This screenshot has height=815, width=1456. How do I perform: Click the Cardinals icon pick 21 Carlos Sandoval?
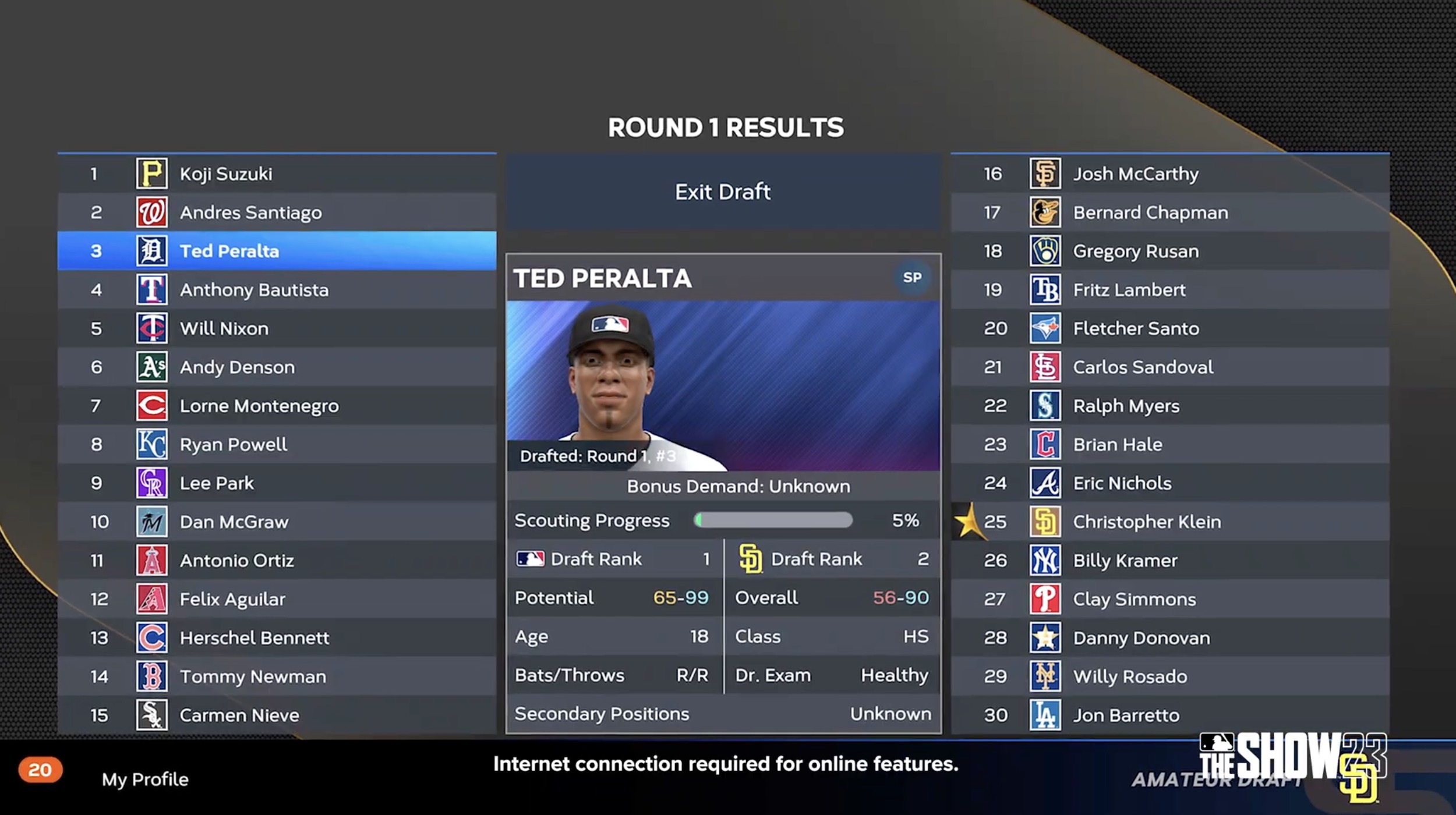tap(1044, 367)
